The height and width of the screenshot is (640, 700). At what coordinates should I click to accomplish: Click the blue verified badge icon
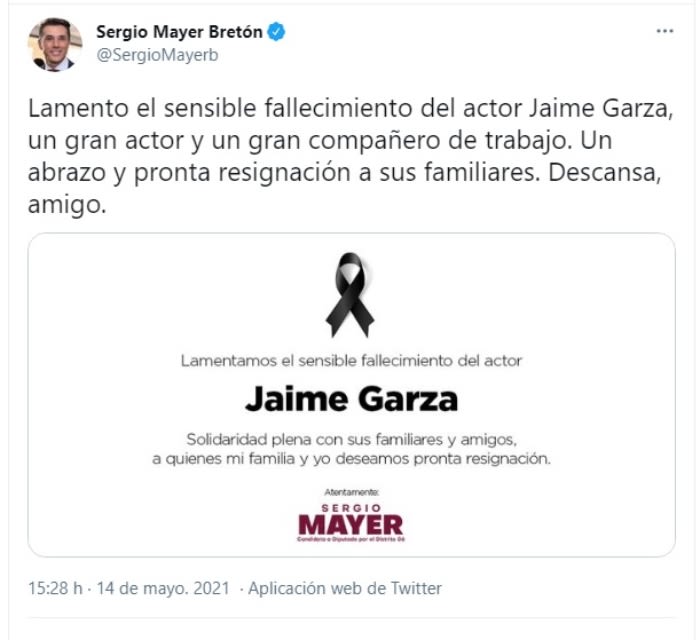click(x=276, y=32)
